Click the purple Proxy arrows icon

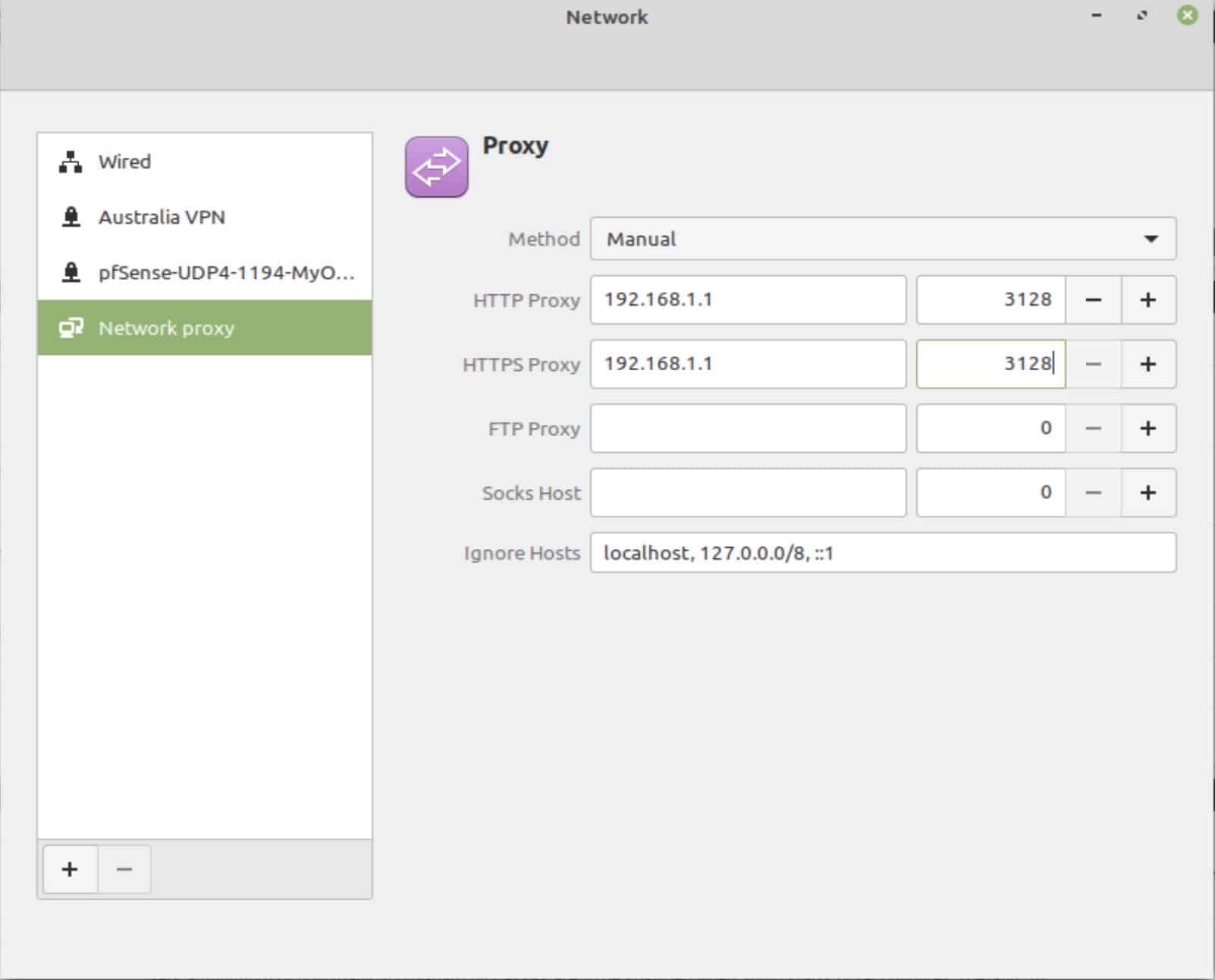[437, 165]
